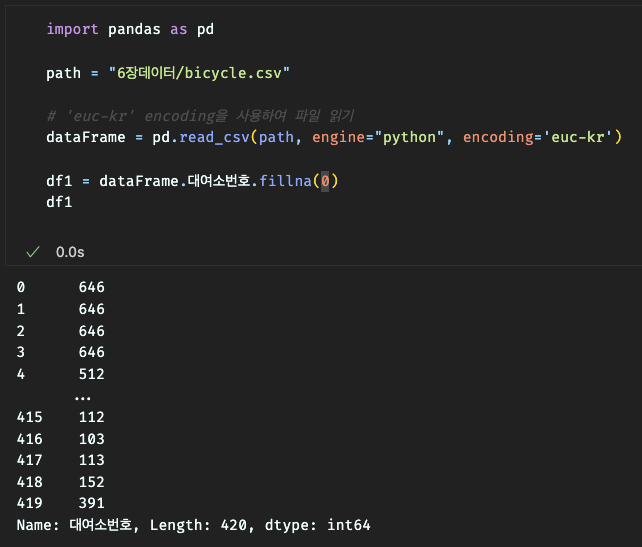
Task: Click the fillna method name
Action: click(x=285, y=181)
